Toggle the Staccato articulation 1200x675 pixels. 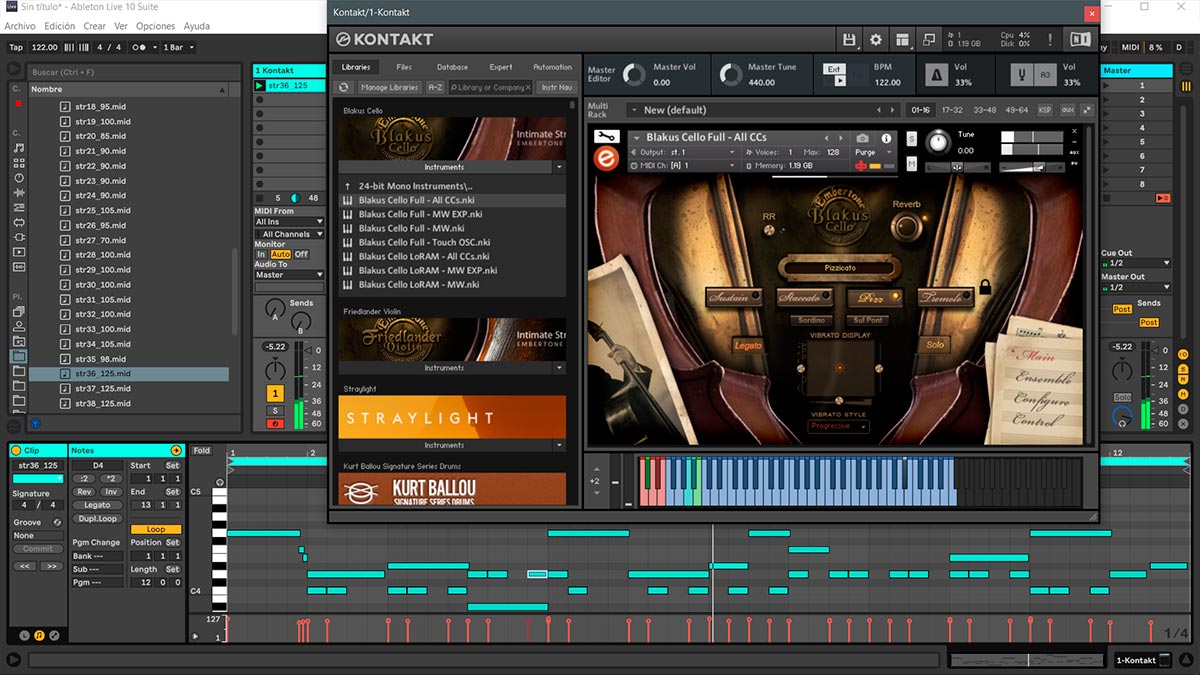point(804,297)
